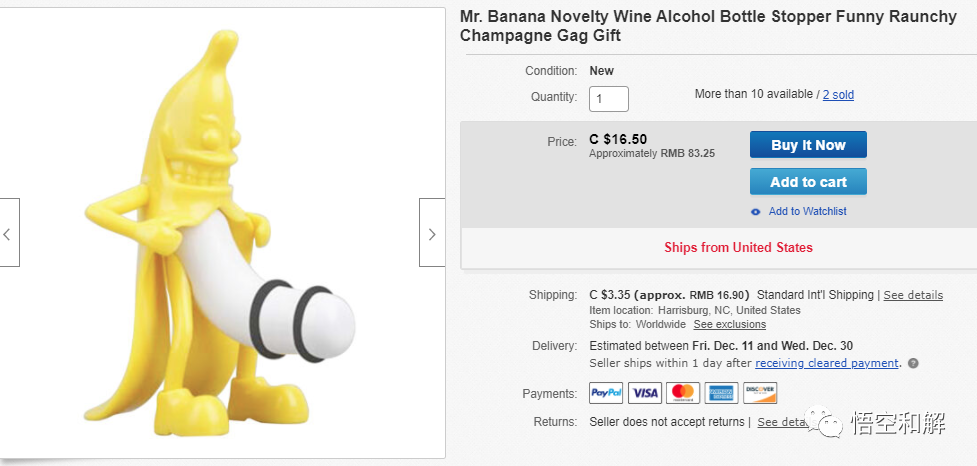Show the next product image
This screenshot has height=466, width=977.
pos(431,234)
